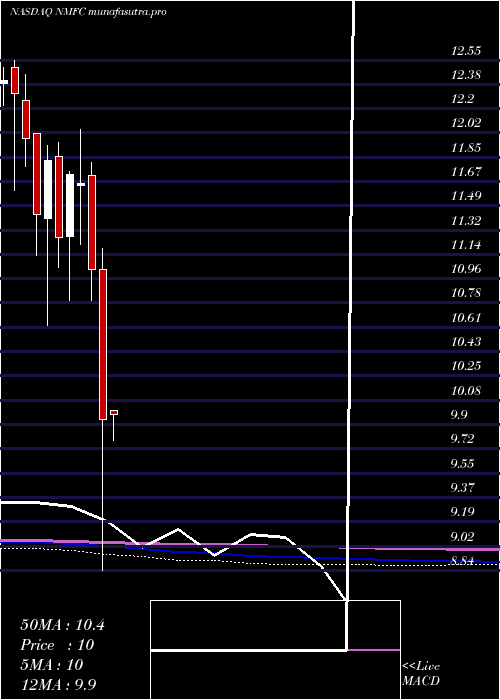Image resolution: width=500 pixels, height=700 pixels.
Task: Click the 9.37 price axis label
Action: [x=462, y=488]
